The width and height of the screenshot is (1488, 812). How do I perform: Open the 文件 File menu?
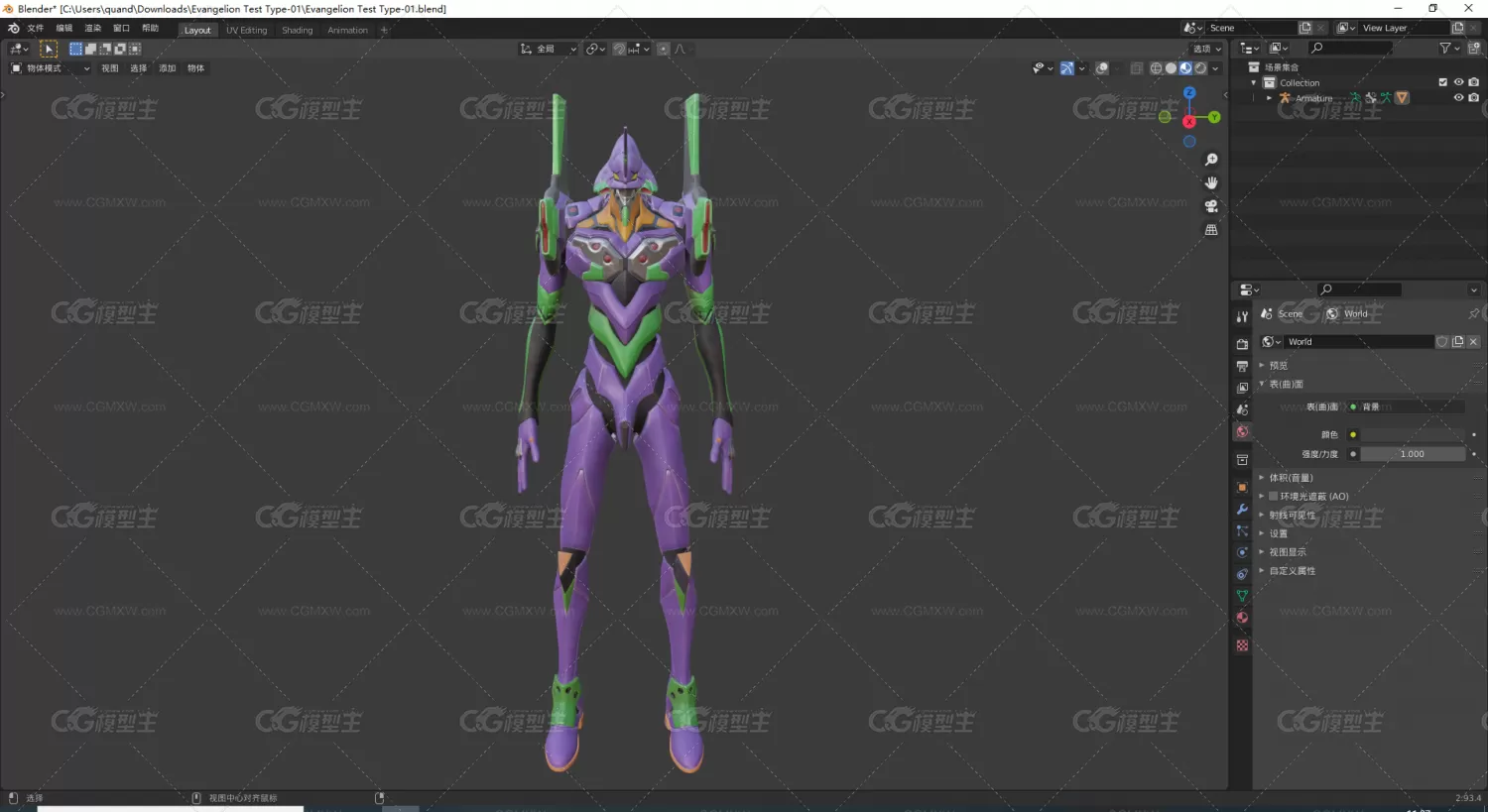[36, 29]
